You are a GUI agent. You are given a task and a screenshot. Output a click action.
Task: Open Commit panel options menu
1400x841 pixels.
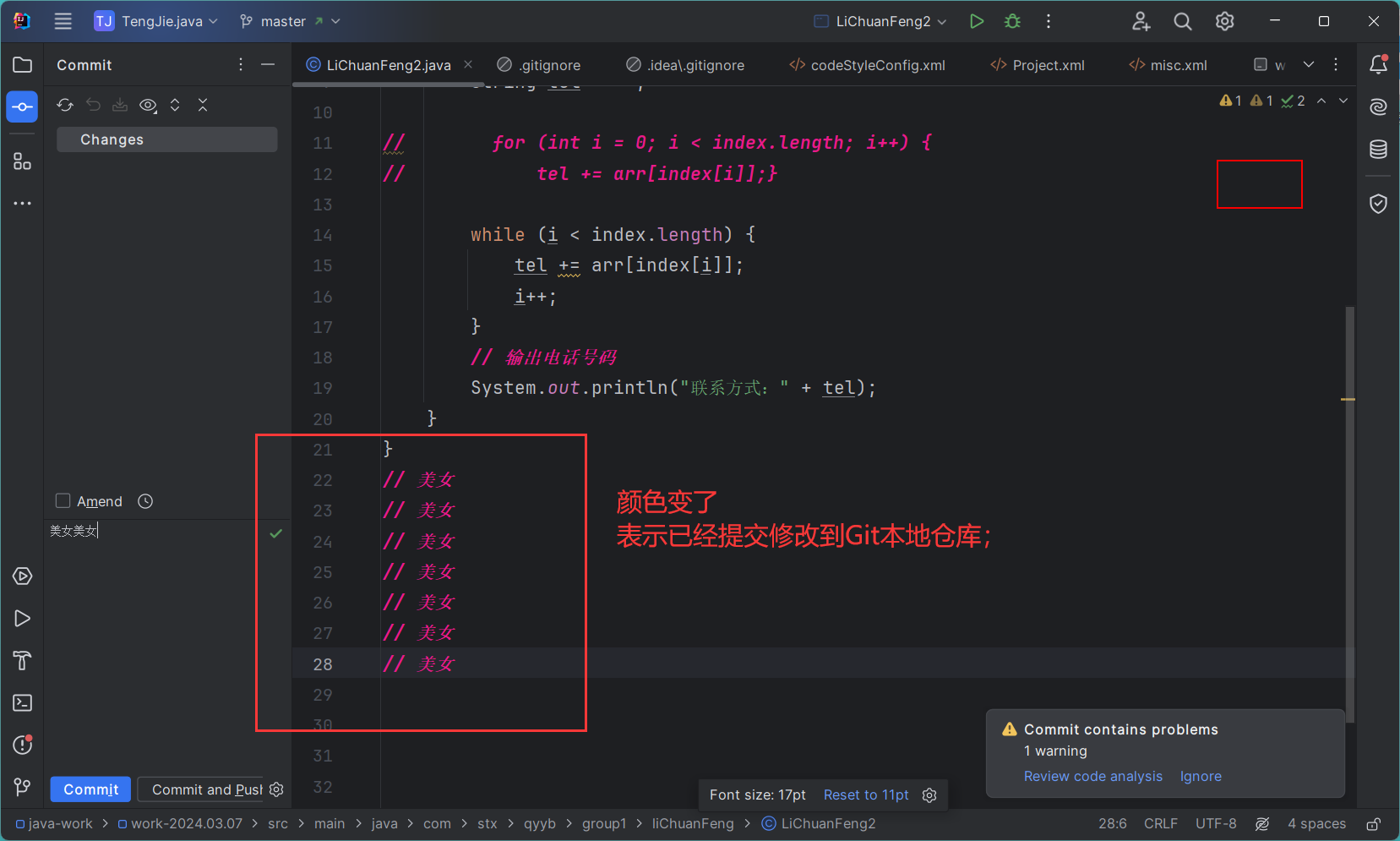[241, 64]
